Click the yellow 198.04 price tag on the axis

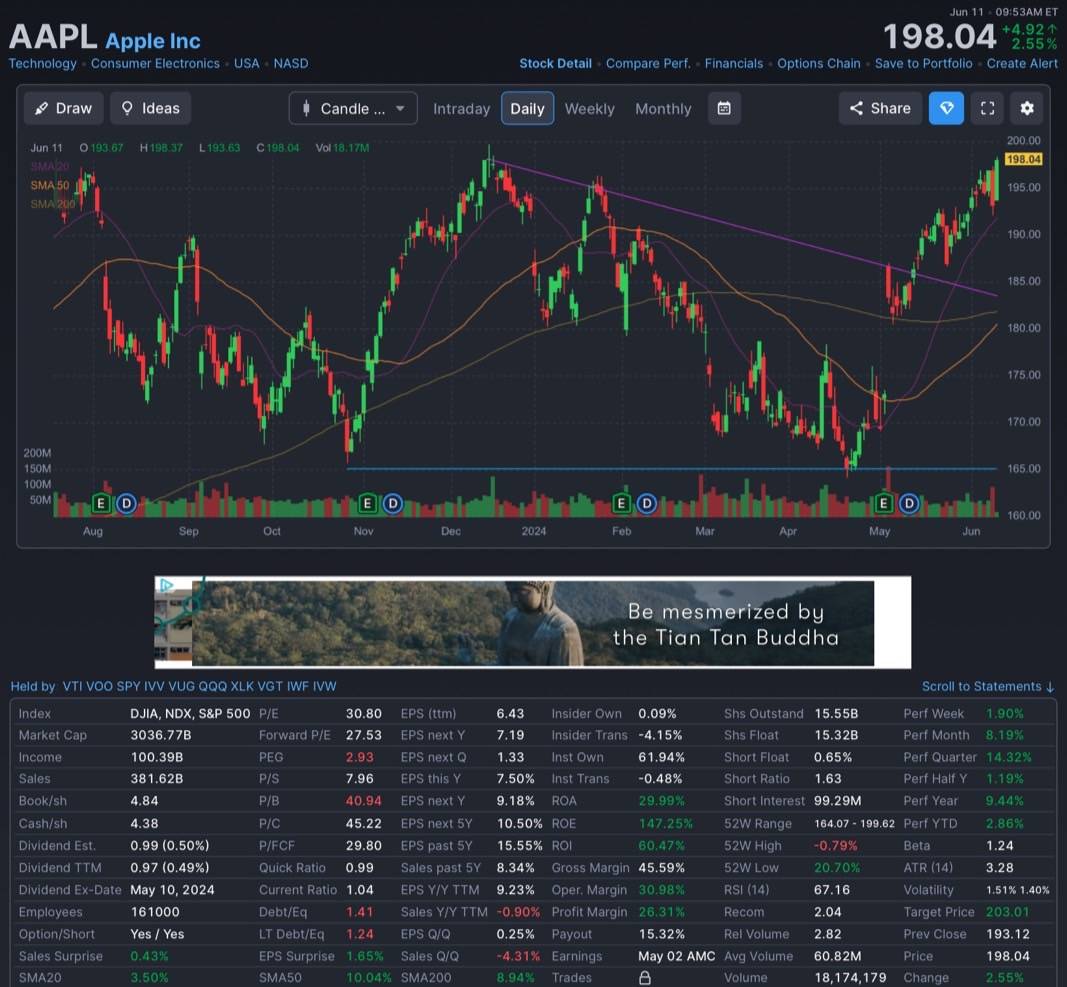pyautogui.click(x=1023, y=159)
